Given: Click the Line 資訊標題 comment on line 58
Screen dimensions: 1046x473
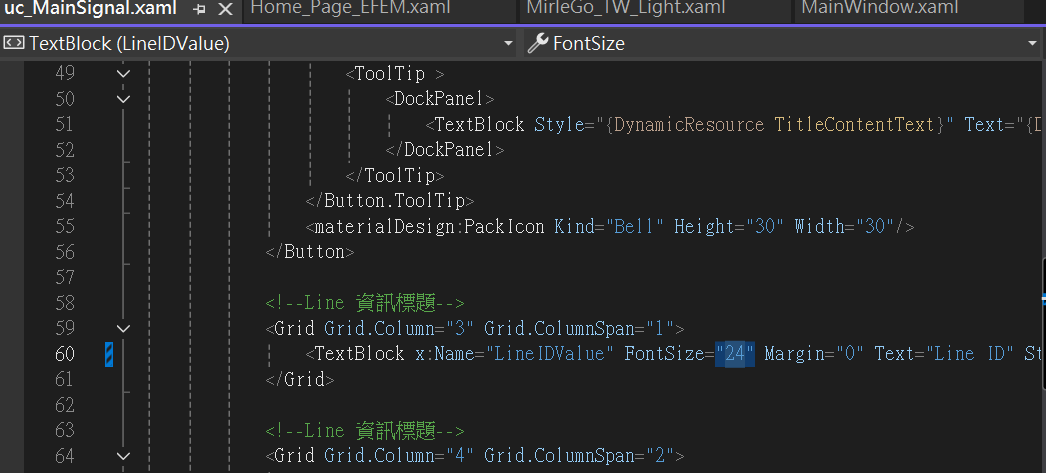Looking at the screenshot, I should [364, 303].
